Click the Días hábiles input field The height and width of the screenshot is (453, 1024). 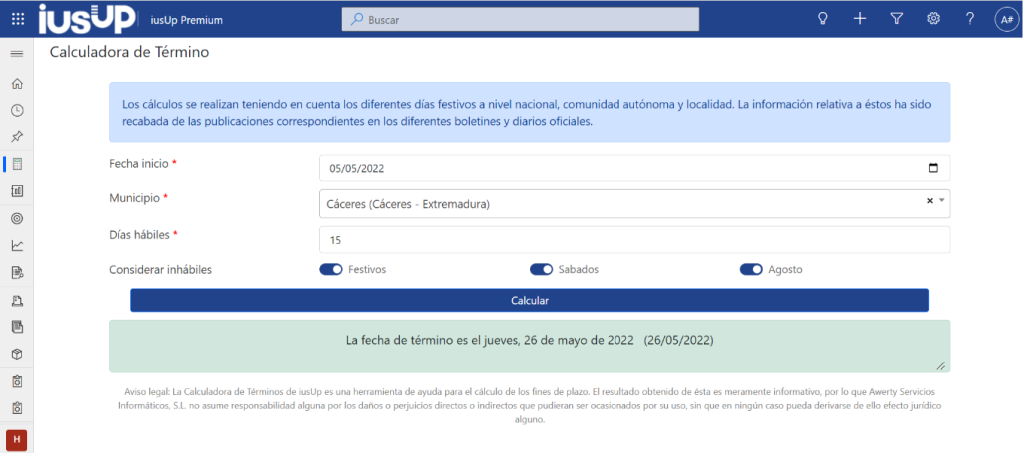click(x=634, y=240)
